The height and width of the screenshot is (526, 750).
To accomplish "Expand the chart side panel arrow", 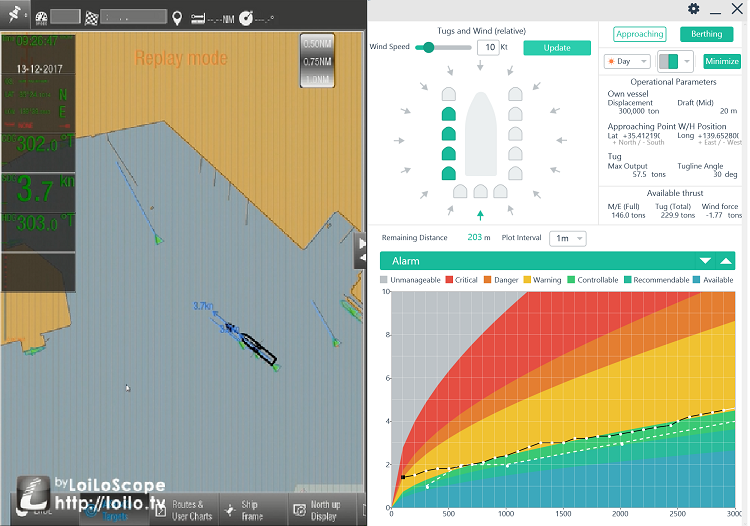I will [x=361, y=244].
